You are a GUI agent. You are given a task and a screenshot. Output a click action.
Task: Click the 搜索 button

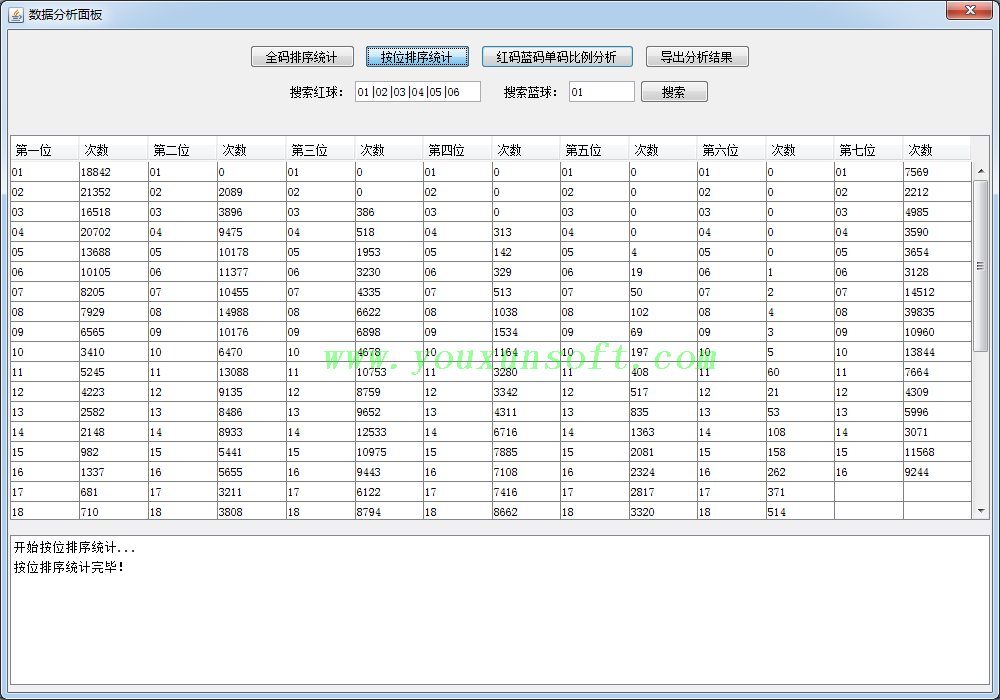pyautogui.click(x=674, y=92)
